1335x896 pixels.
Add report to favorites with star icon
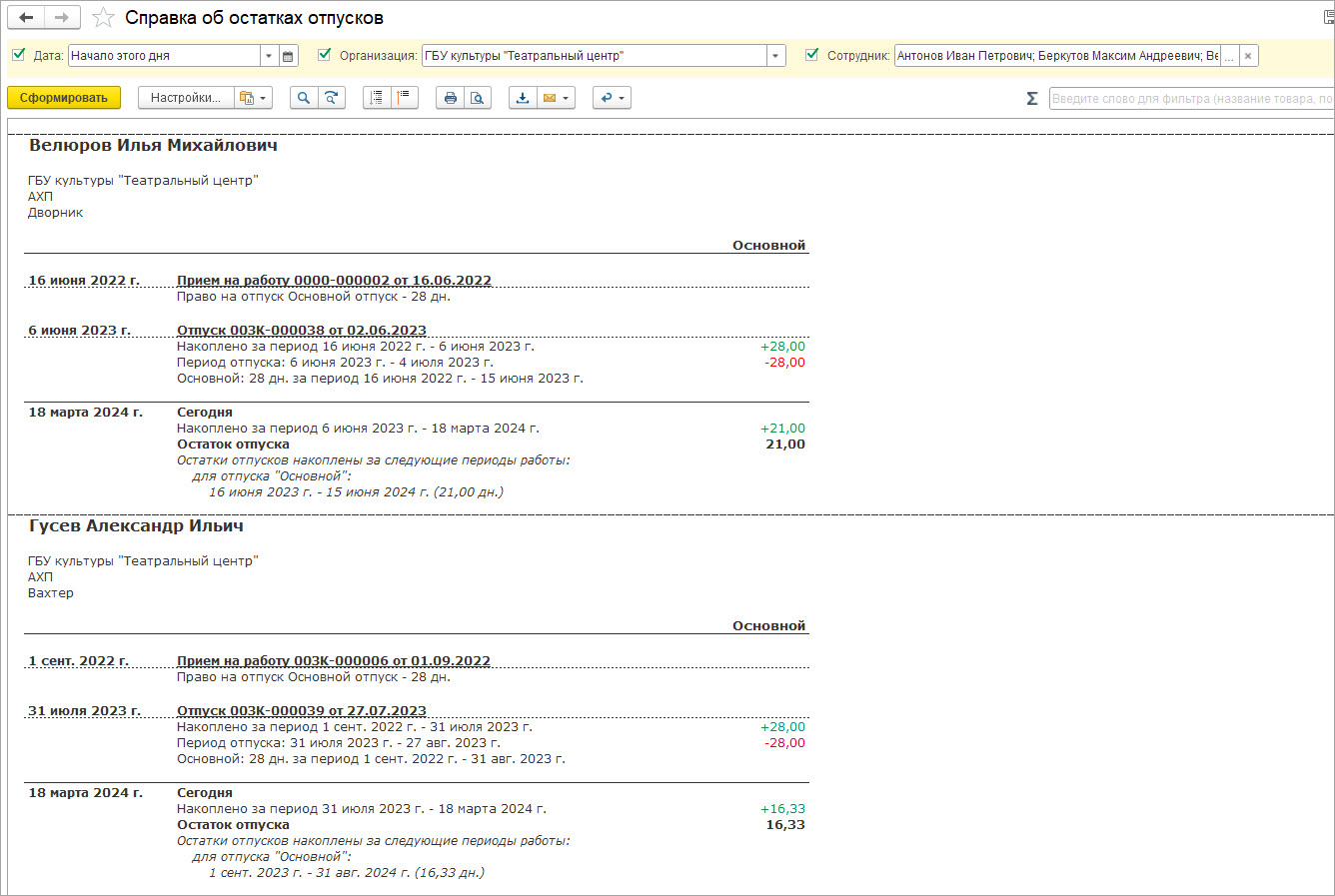(103, 18)
